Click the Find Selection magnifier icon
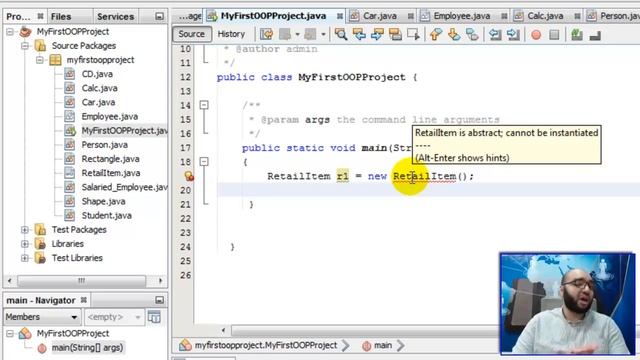Image resolution: width=640 pixels, height=360 pixels. pyautogui.click(x=341, y=34)
